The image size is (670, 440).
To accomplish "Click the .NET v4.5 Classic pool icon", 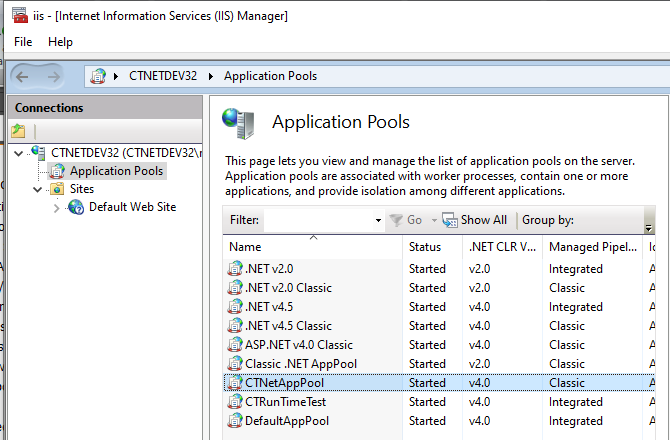I will click(x=235, y=326).
